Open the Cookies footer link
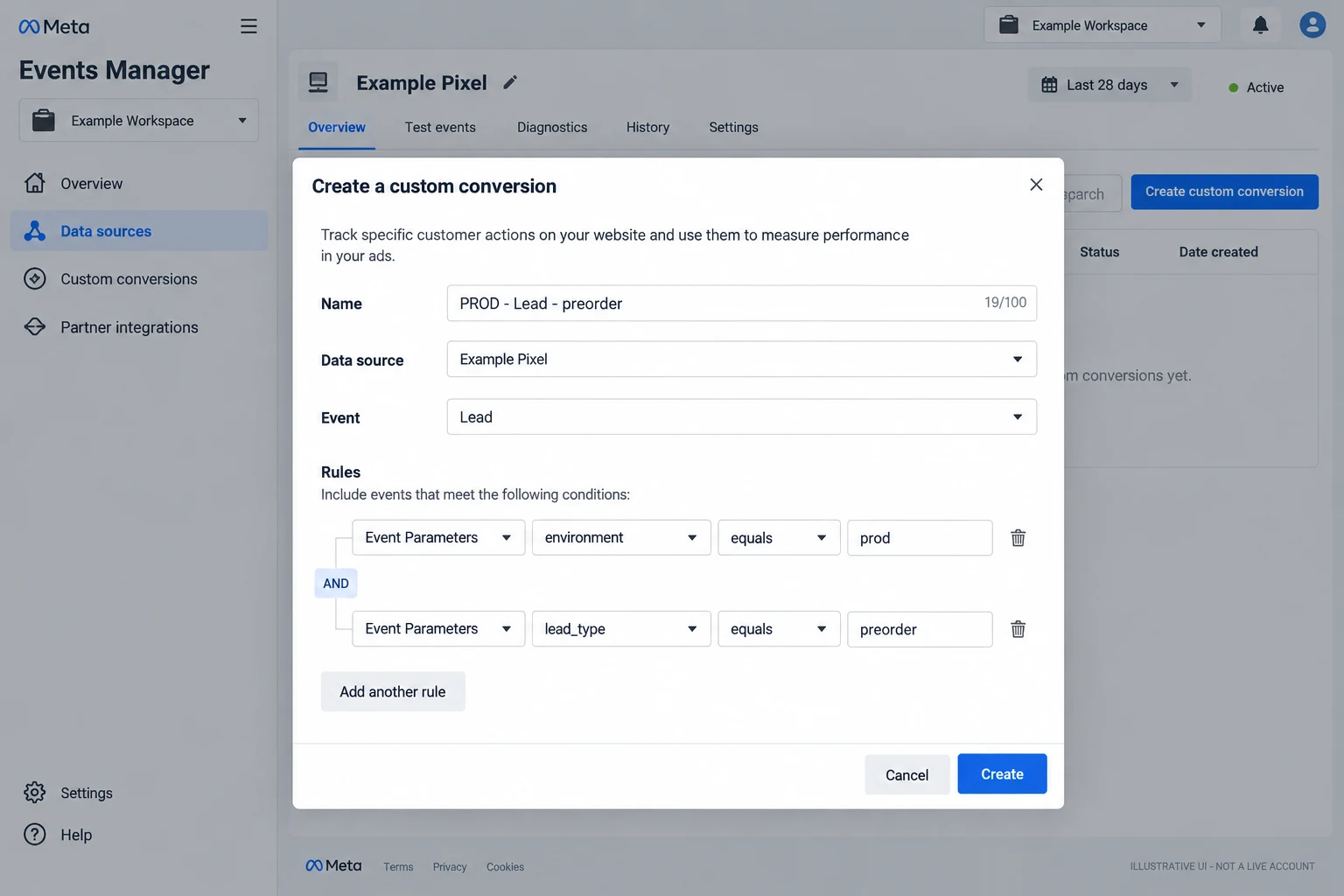Viewport: 1344px width, 896px height. pos(506,867)
